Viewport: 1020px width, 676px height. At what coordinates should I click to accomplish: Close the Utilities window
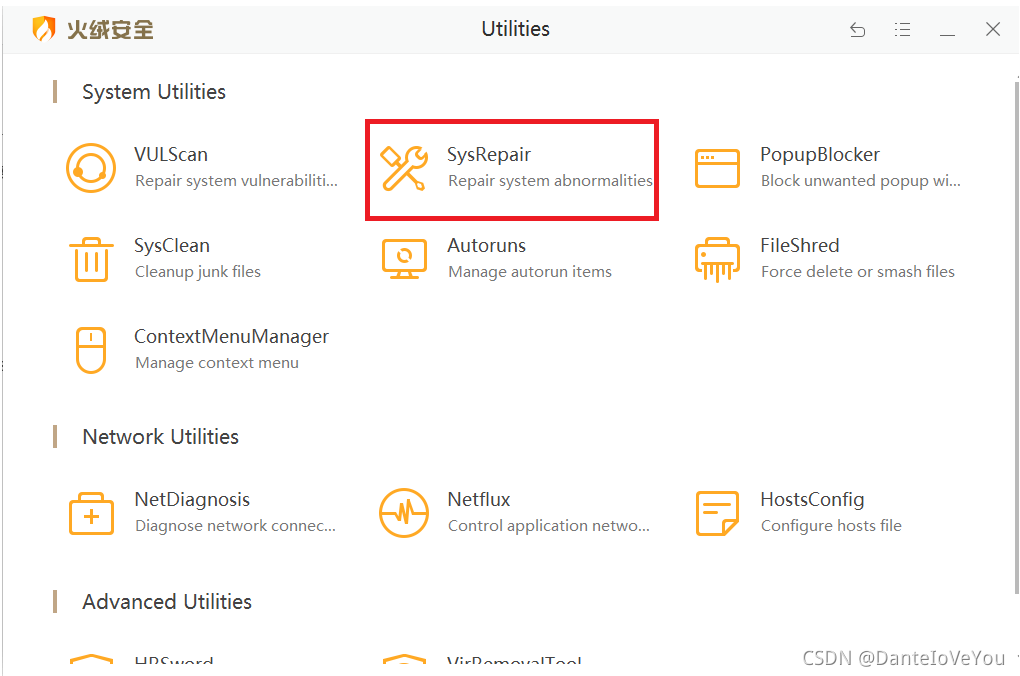coord(993,29)
